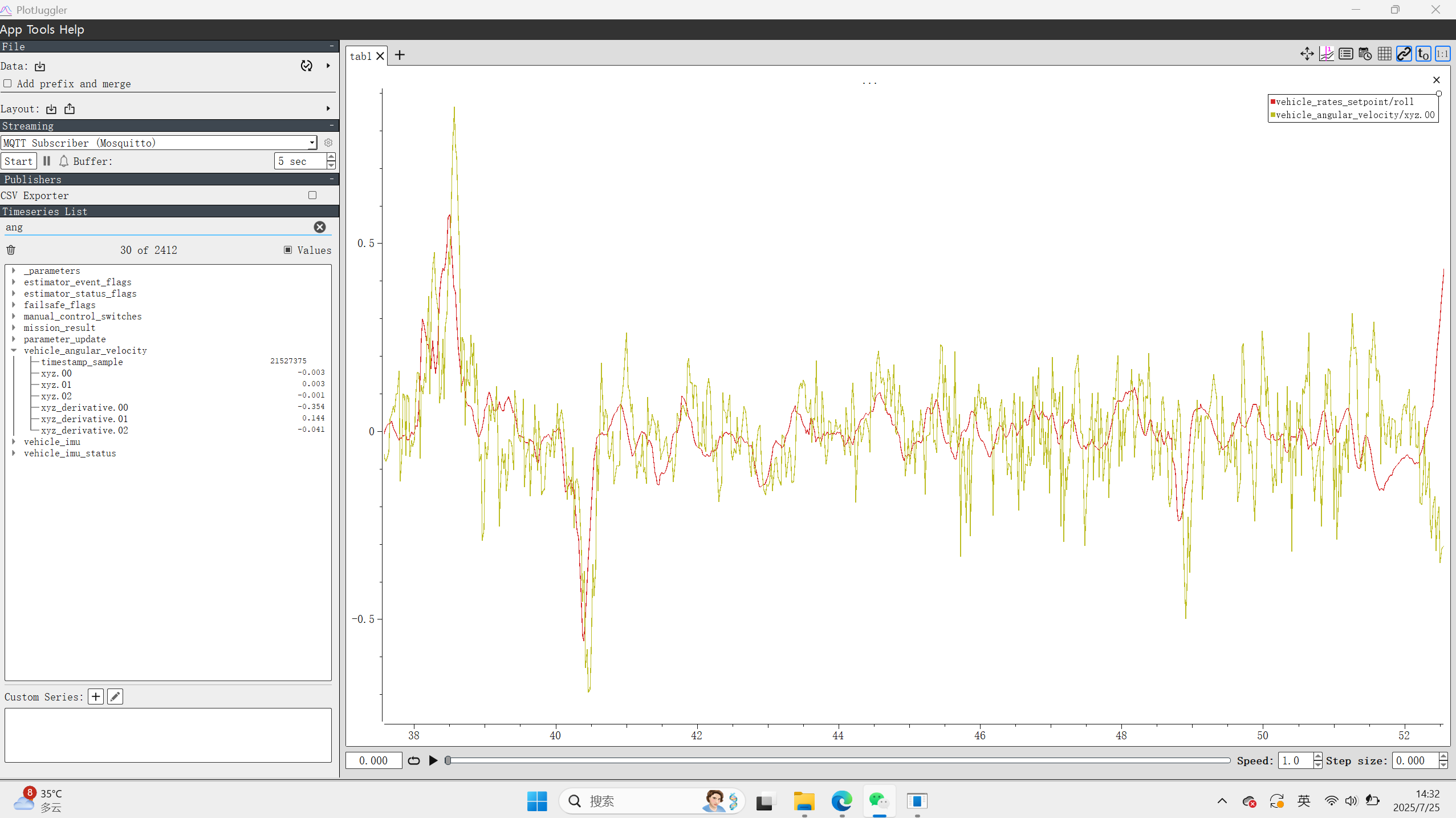Select xyz.00 timeseries
This screenshot has height=818, width=1456.
(56, 374)
